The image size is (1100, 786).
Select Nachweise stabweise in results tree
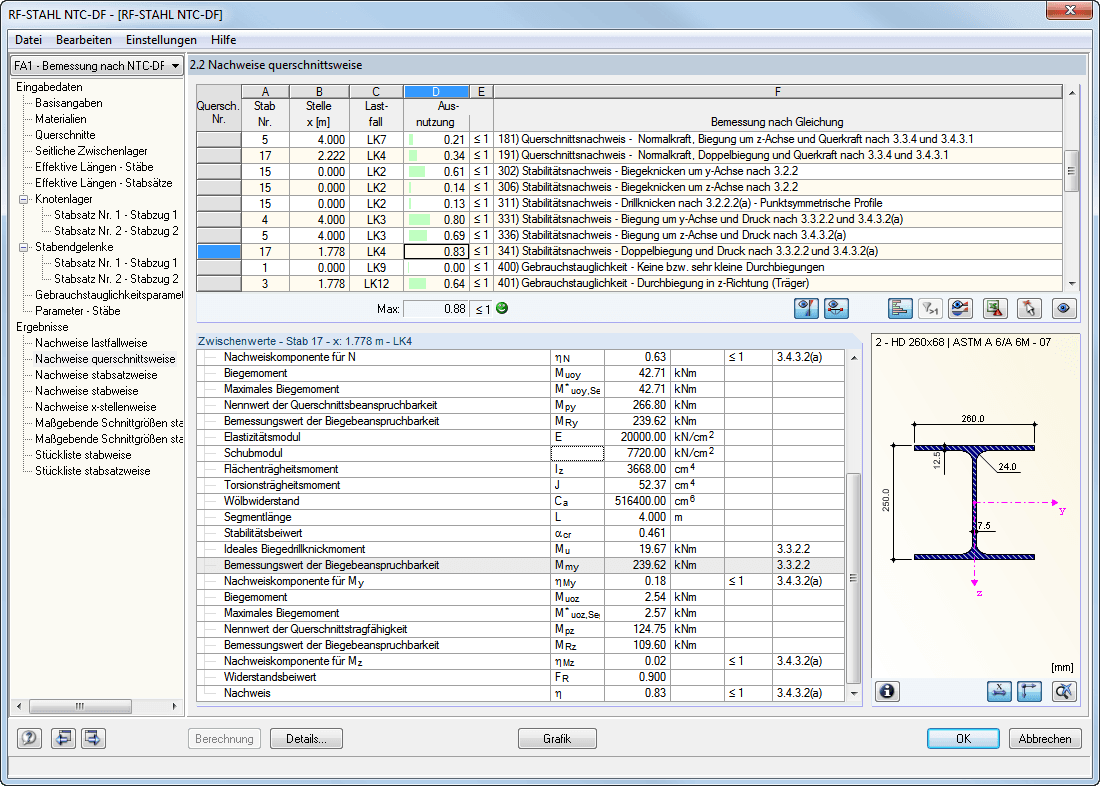coord(87,391)
